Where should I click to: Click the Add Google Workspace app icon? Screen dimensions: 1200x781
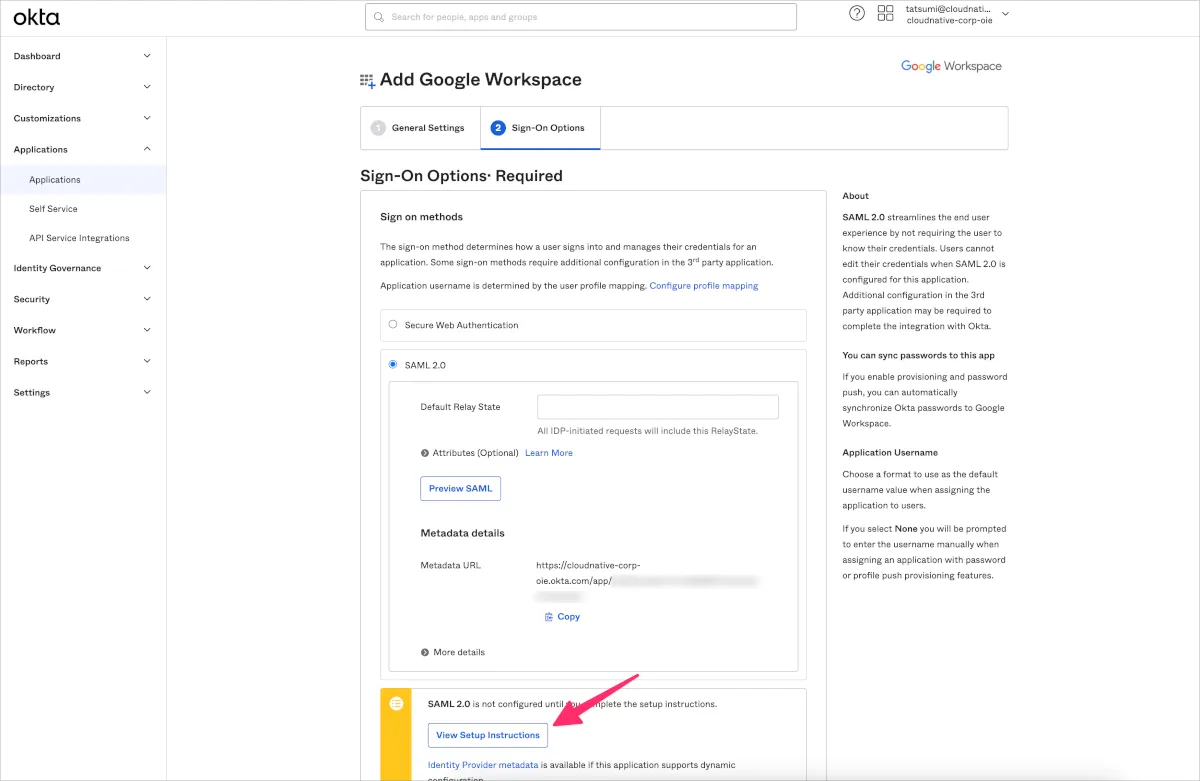click(x=367, y=80)
